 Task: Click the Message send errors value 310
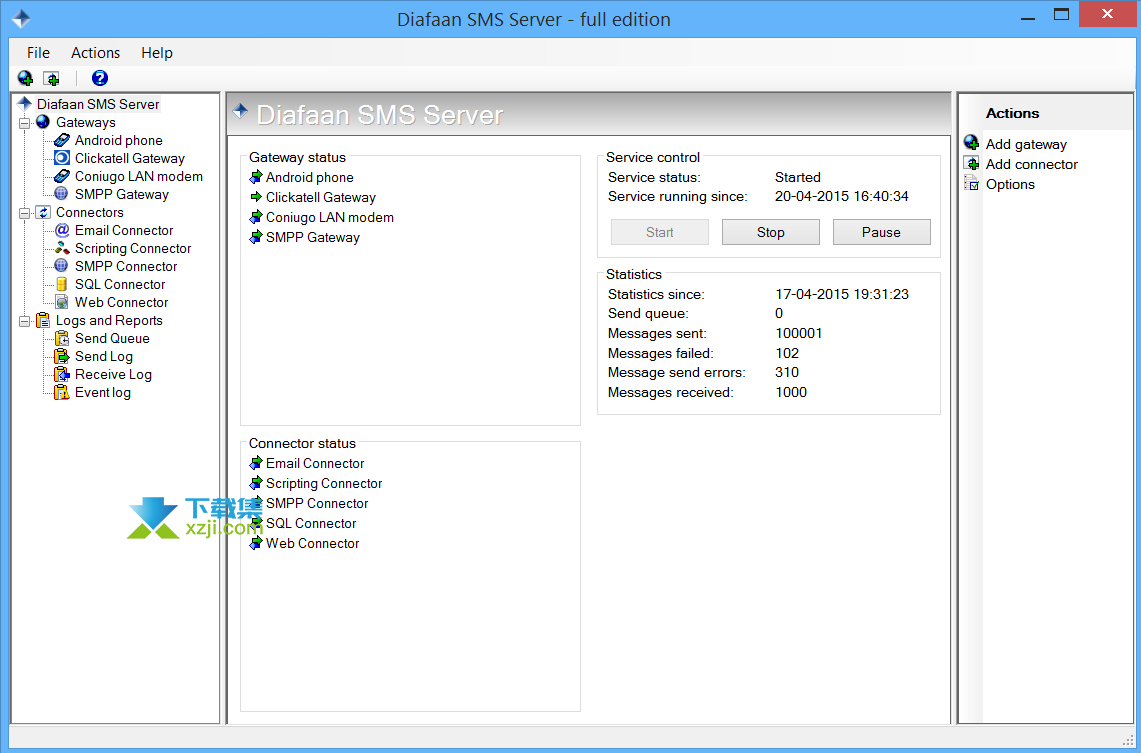[x=787, y=372]
